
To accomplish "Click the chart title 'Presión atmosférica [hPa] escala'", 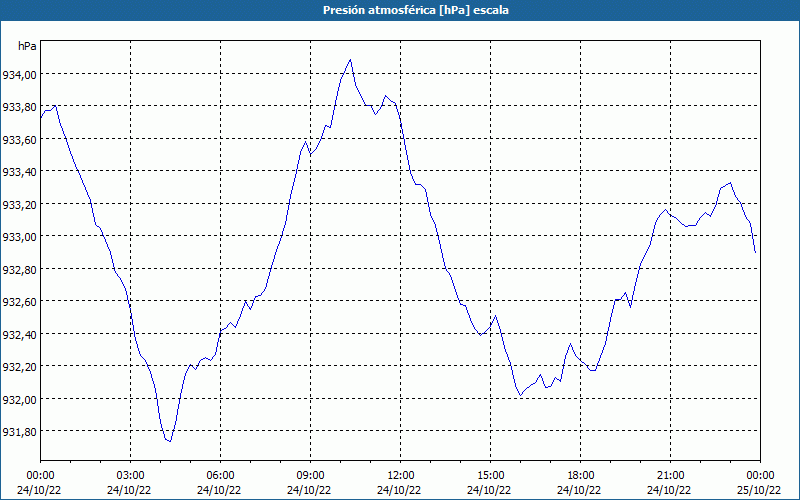I will (x=416, y=10).
